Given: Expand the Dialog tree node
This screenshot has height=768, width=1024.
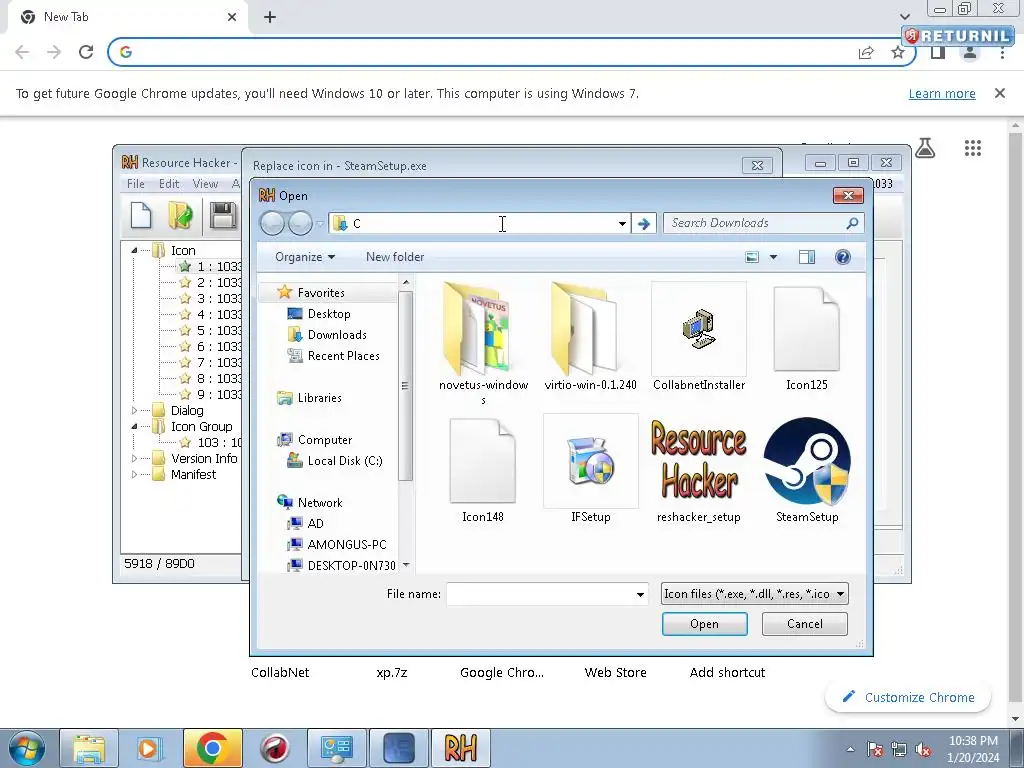Looking at the screenshot, I should coord(134,411).
